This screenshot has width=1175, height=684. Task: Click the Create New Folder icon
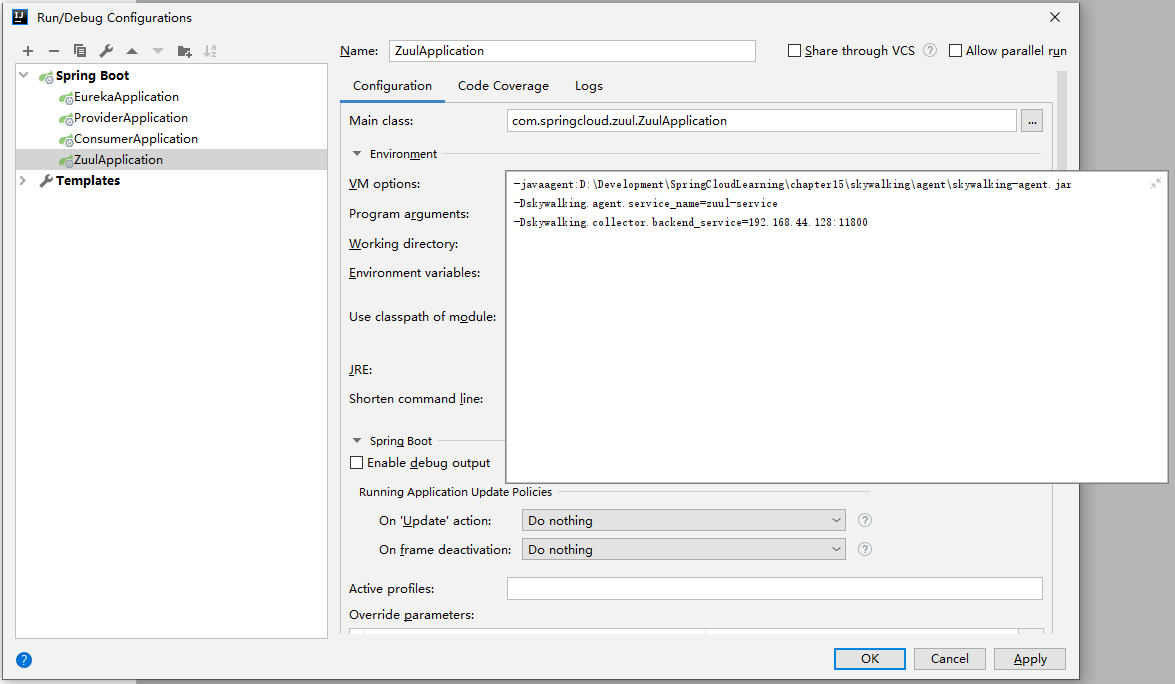coord(184,51)
